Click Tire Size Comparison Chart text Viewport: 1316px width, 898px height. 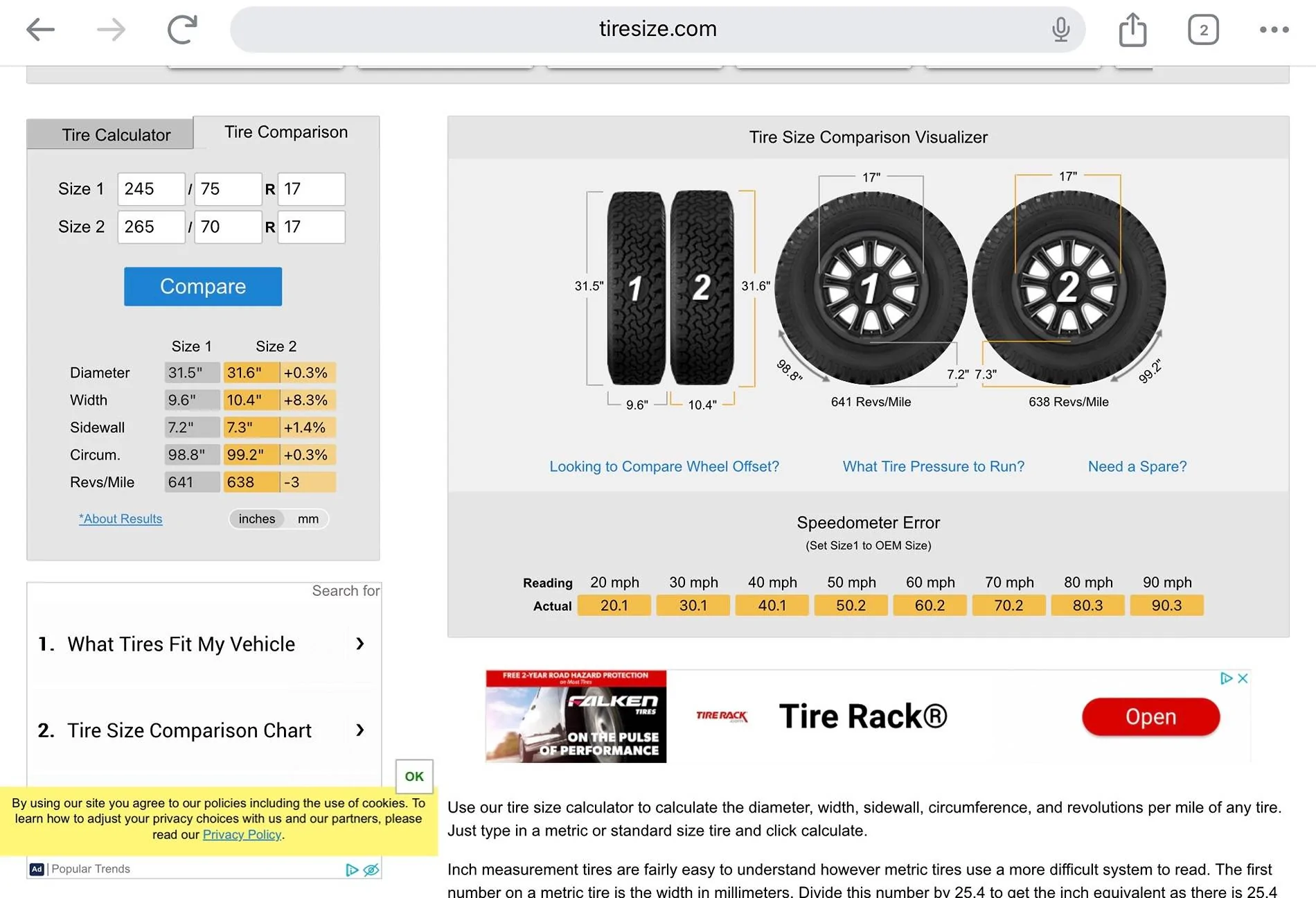(189, 730)
